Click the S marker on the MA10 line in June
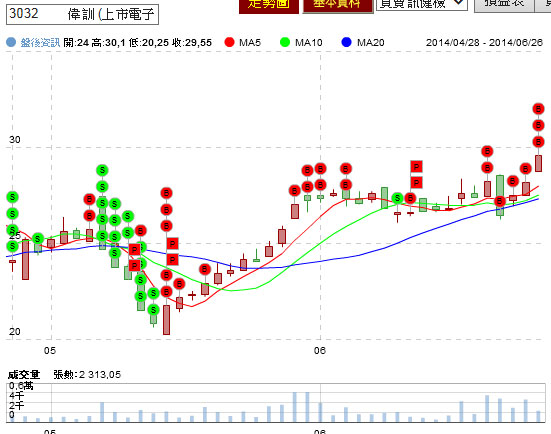 coord(397,198)
